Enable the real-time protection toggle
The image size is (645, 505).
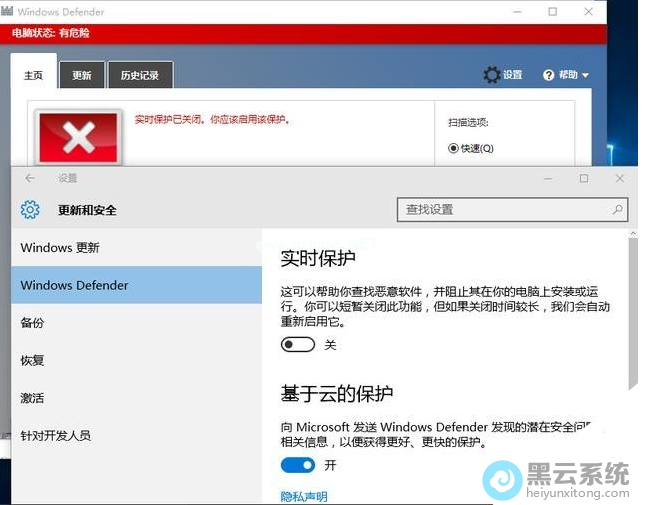298,344
